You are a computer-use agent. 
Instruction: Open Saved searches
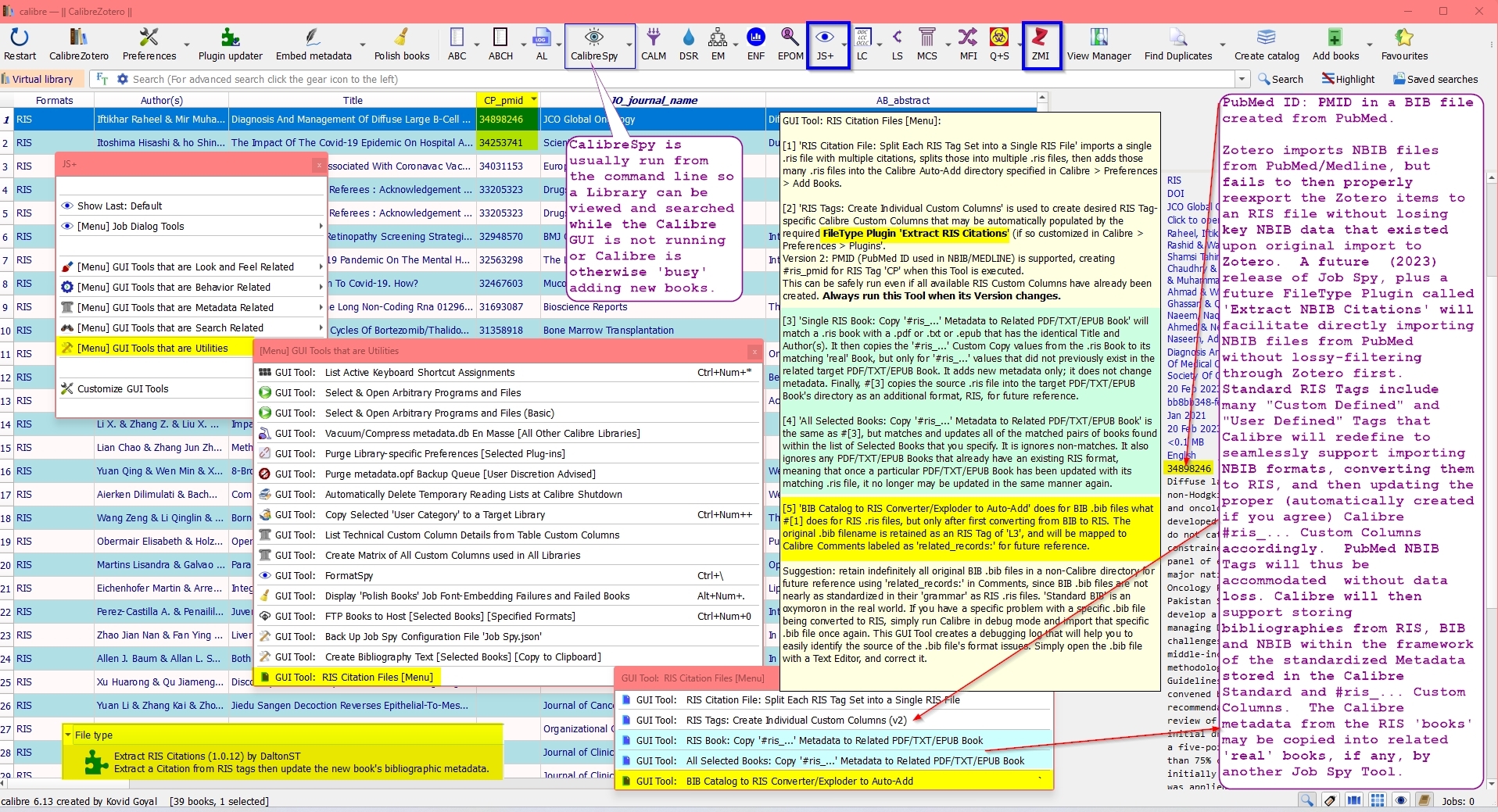pyautogui.click(x=1435, y=79)
